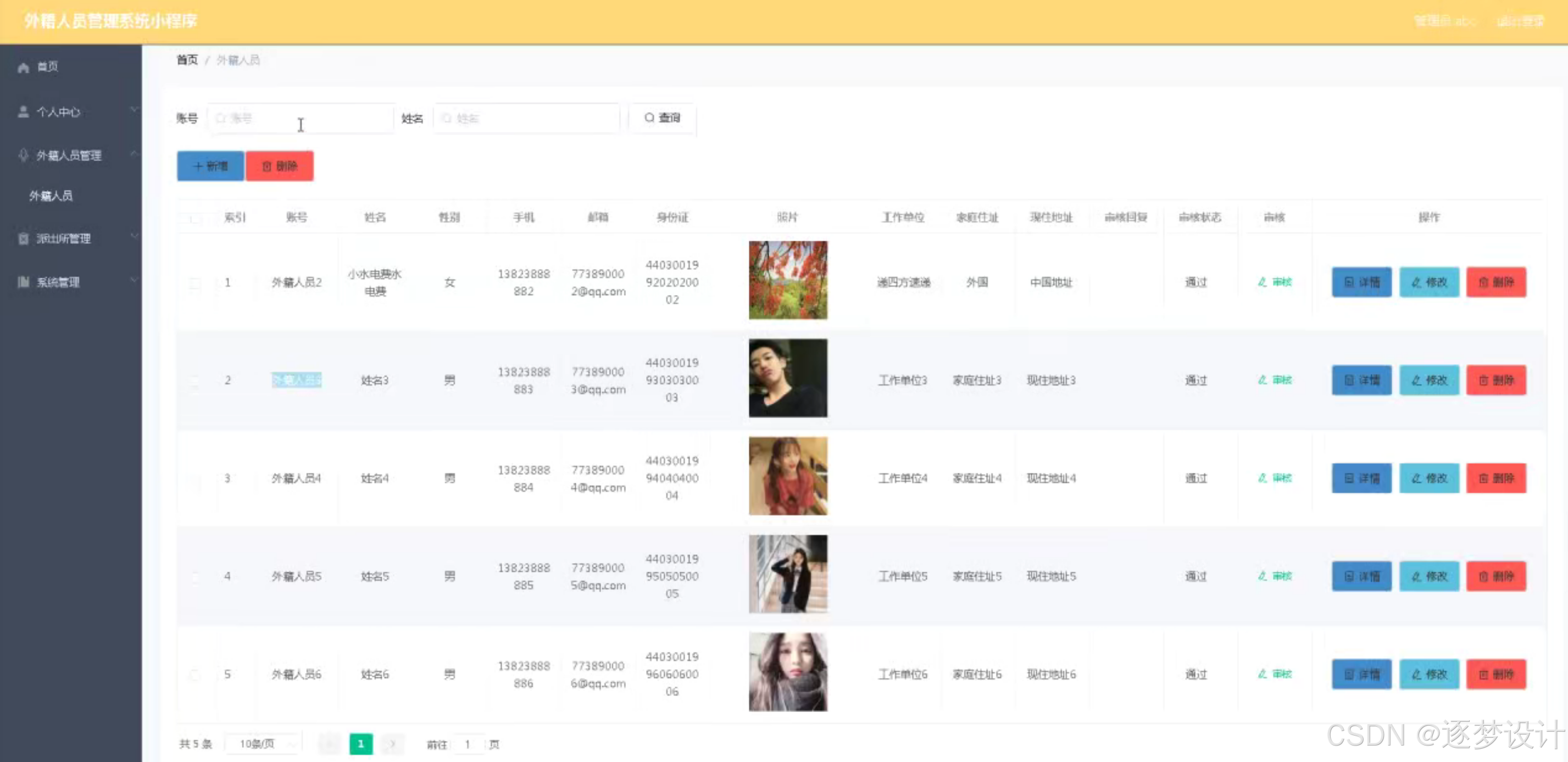Click 首页 in the breadcrumb
Screen dimensions: 1568x762
click(187, 60)
